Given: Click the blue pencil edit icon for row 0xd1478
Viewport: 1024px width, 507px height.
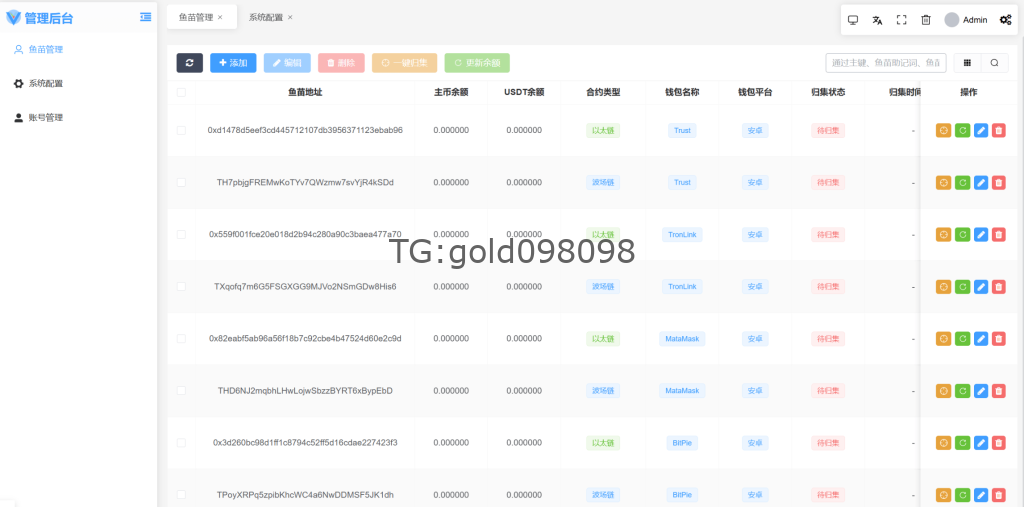Looking at the screenshot, I should pyautogui.click(x=980, y=131).
